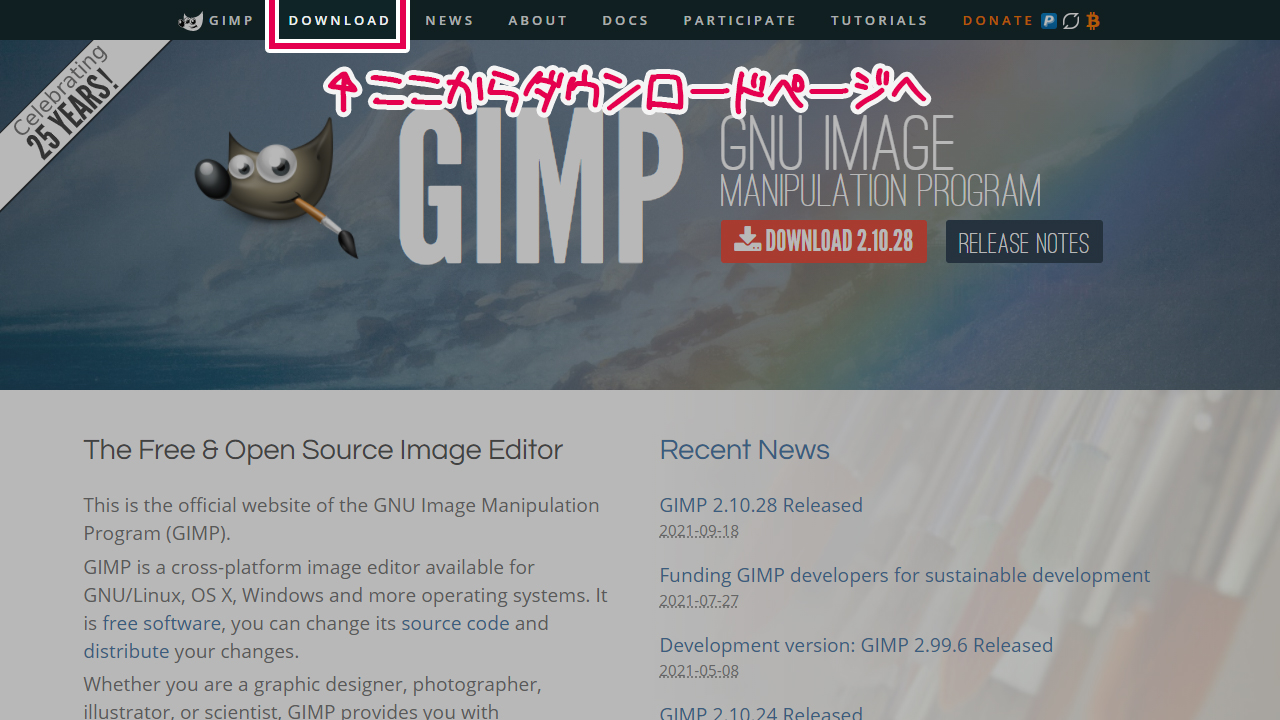
Task: Click the date 2021-07-27
Action: click(x=699, y=601)
